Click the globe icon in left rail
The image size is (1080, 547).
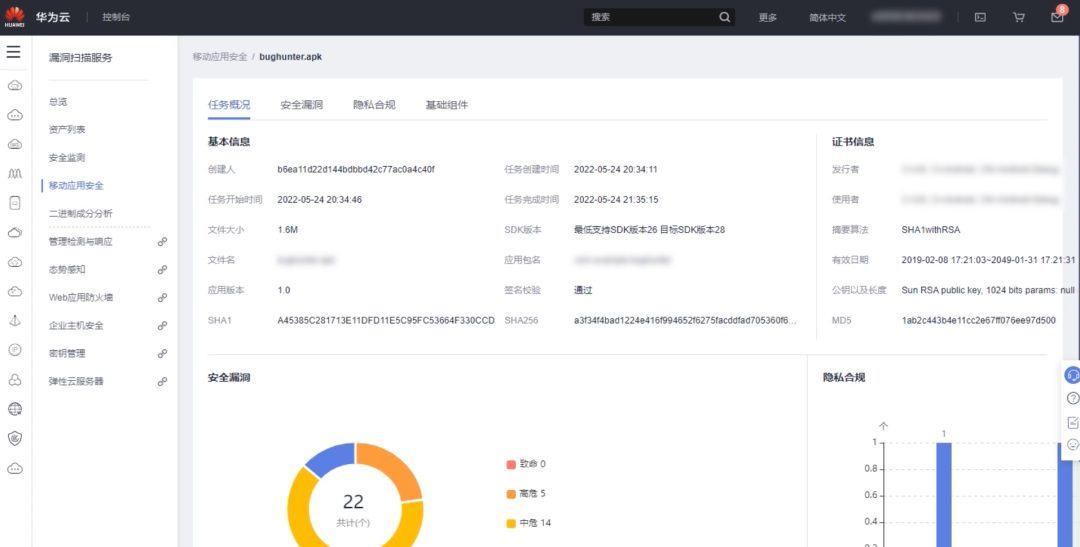tap(14, 409)
